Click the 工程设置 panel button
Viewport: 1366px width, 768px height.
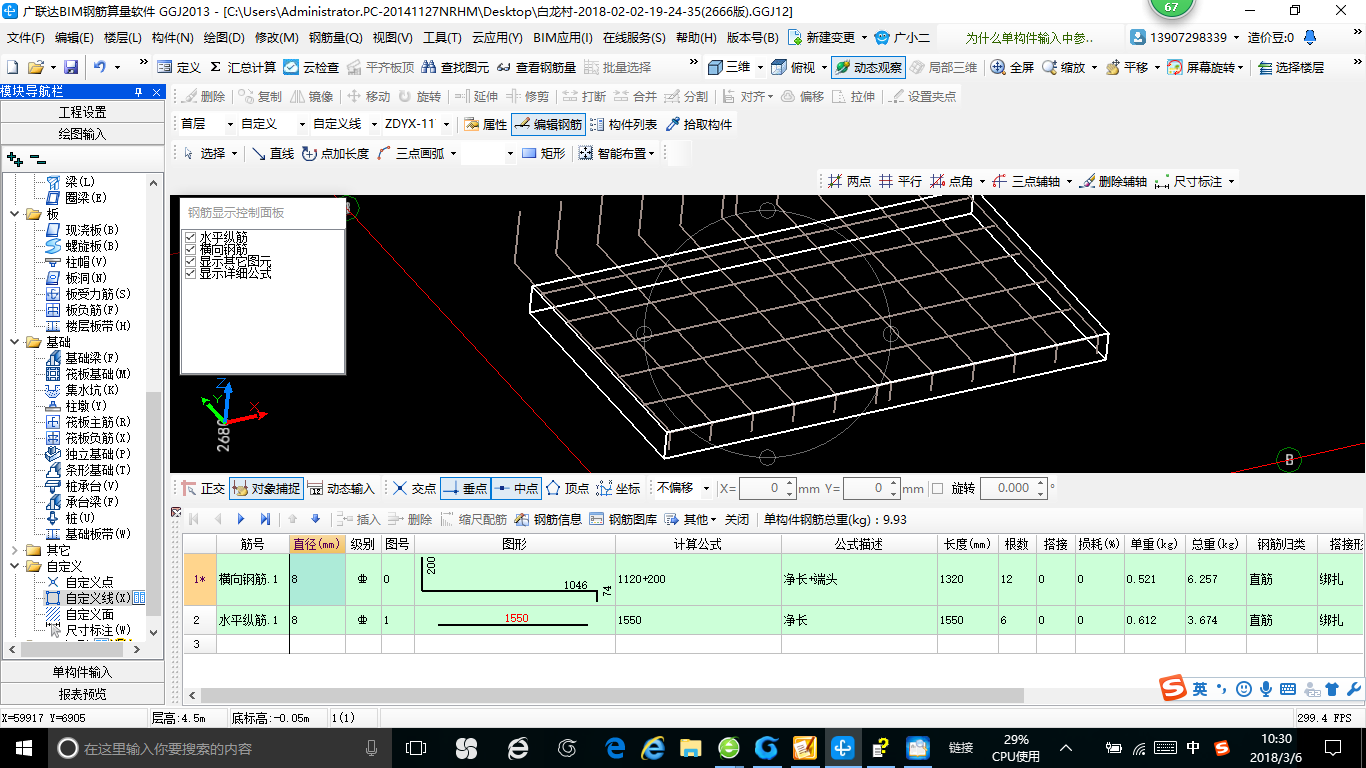82,112
